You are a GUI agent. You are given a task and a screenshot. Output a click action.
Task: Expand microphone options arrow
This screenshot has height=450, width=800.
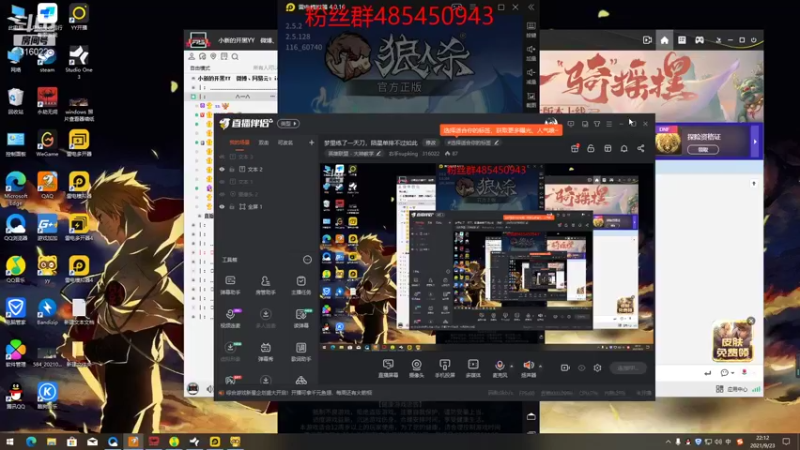pos(512,366)
